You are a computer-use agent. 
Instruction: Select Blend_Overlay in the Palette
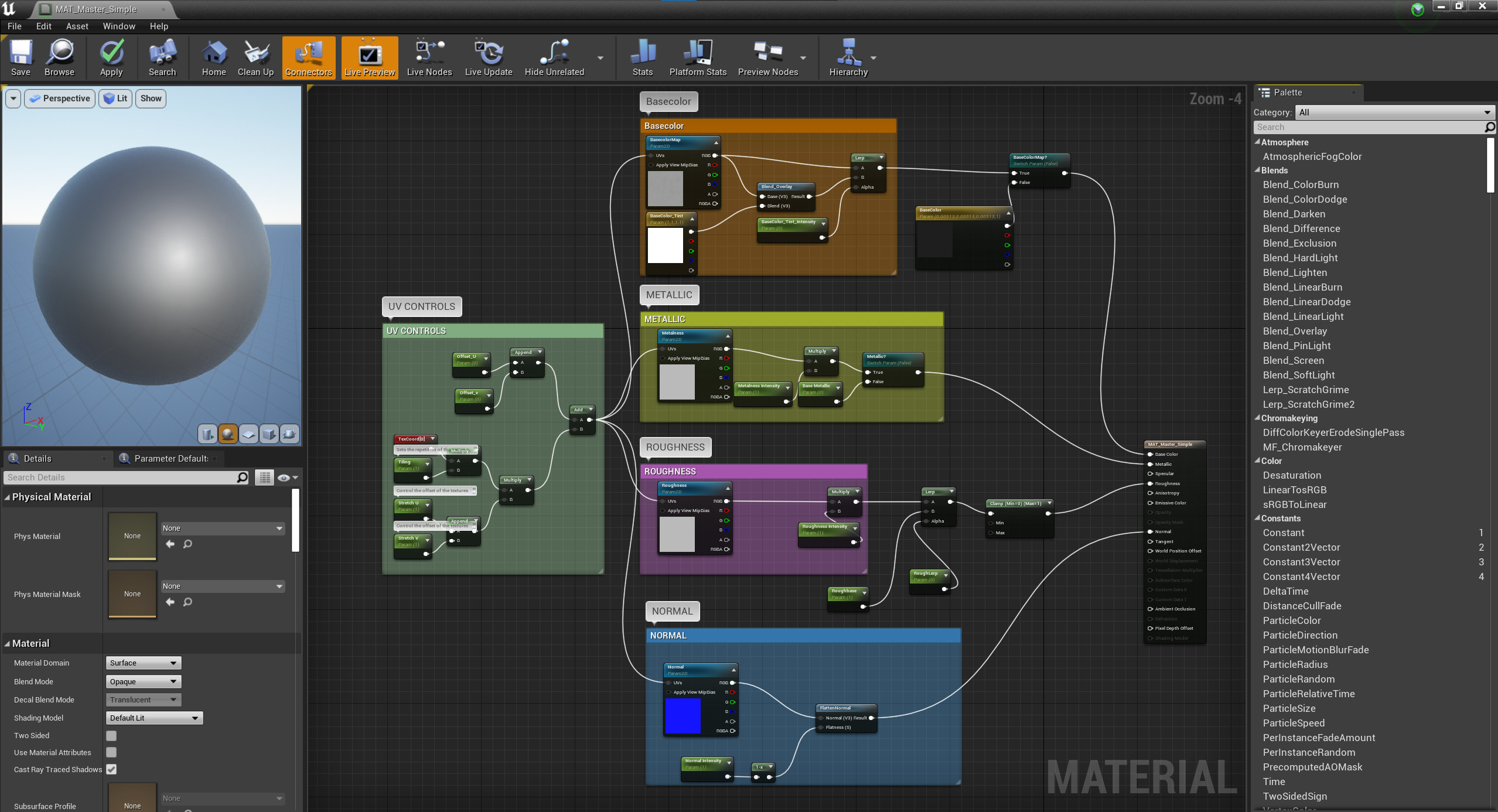1295,331
